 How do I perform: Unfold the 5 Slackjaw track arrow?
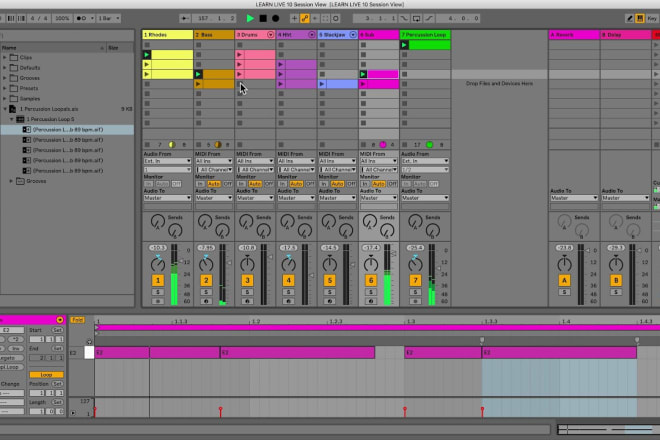353,35
